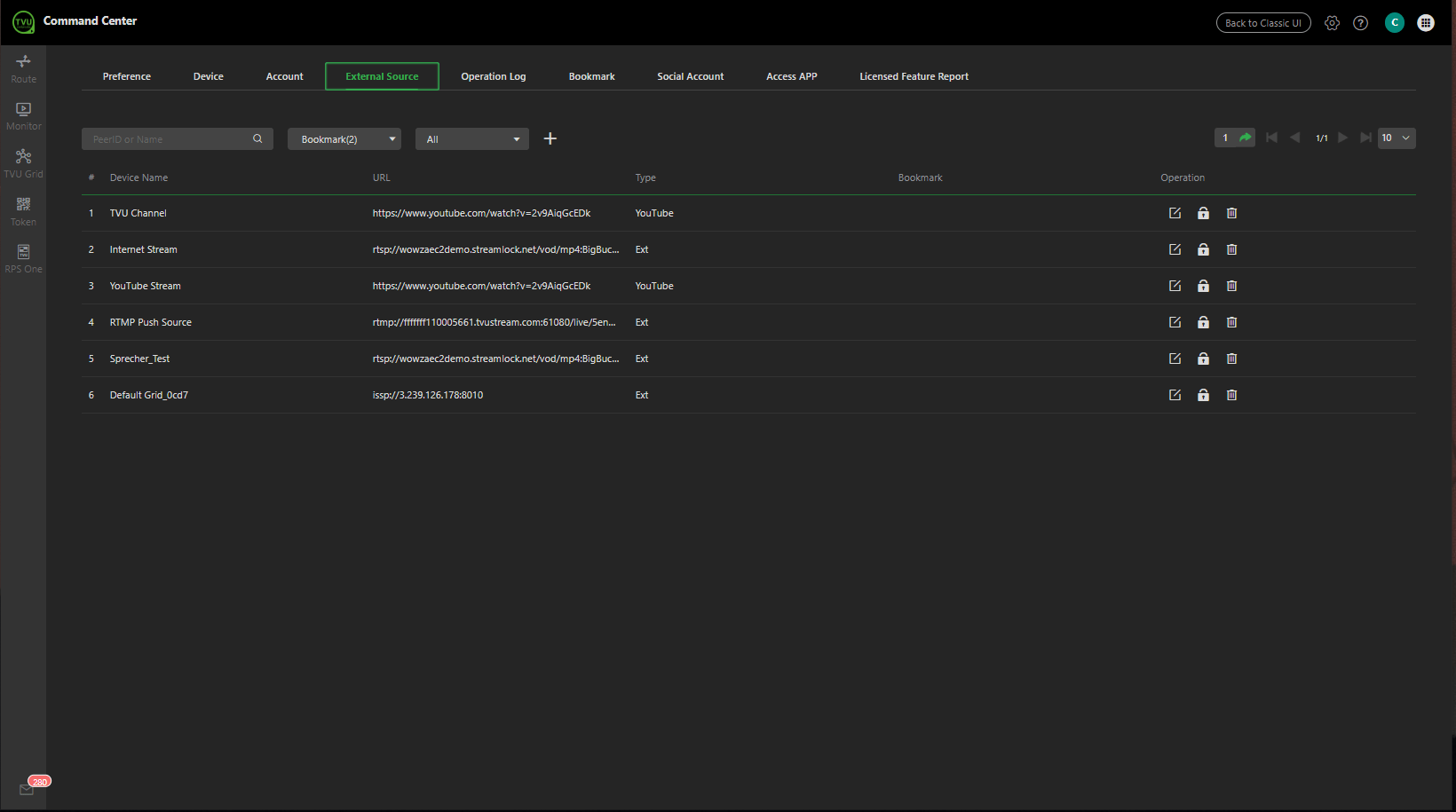
Task: Edit the YouTube Stream source
Action: (x=1175, y=286)
